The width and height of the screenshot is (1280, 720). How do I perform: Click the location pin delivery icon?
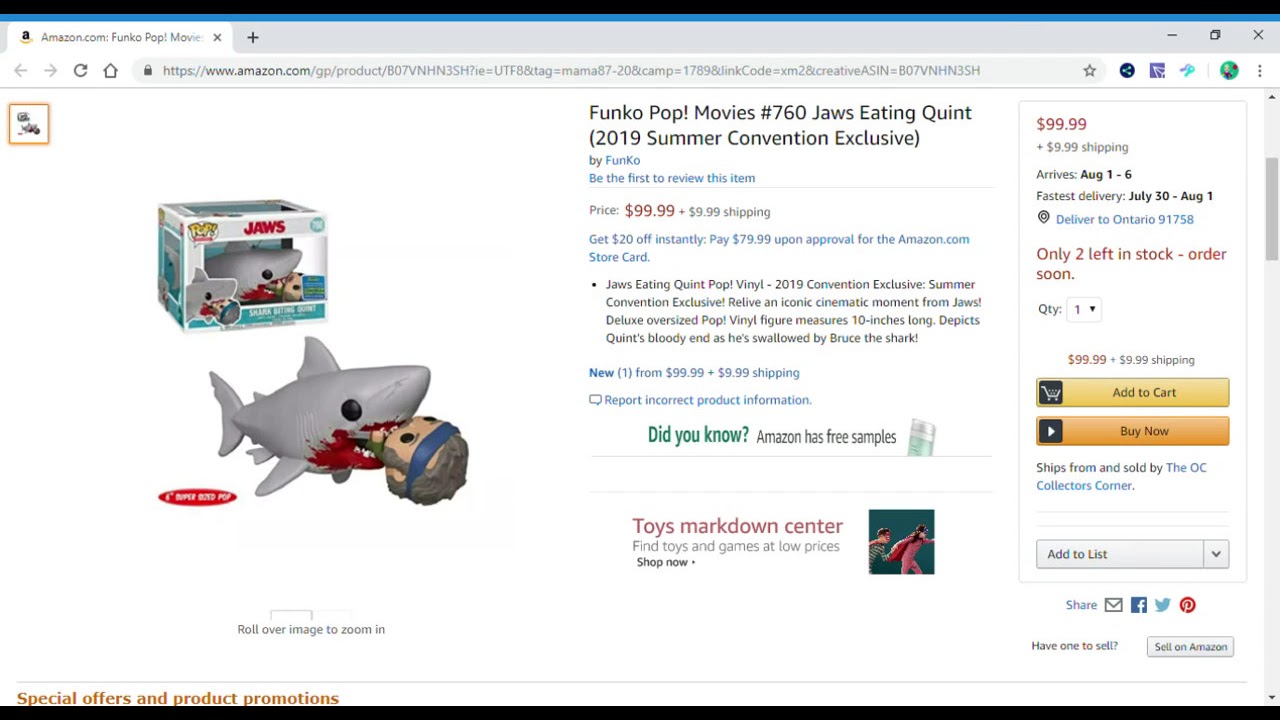click(x=1043, y=218)
